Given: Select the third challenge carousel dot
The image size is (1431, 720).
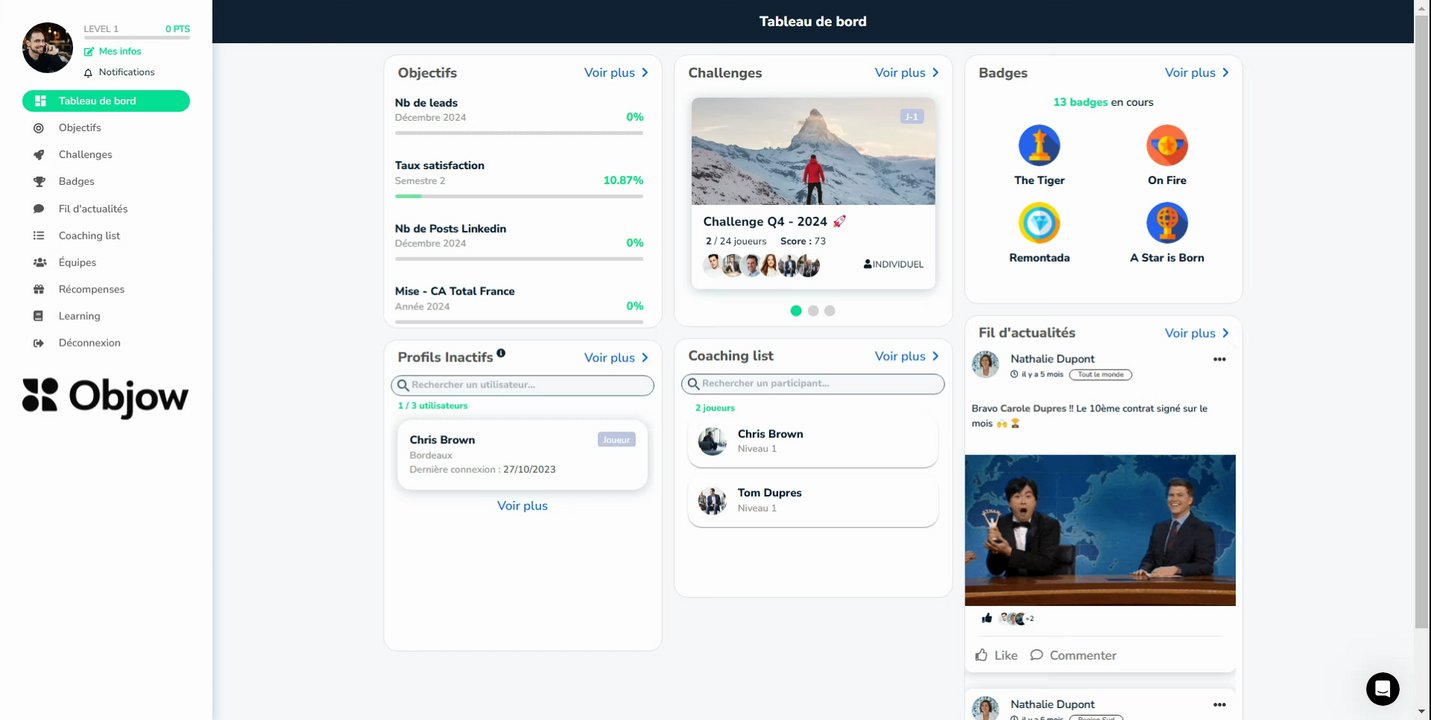Looking at the screenshot, I should click(x=830, y=311).
